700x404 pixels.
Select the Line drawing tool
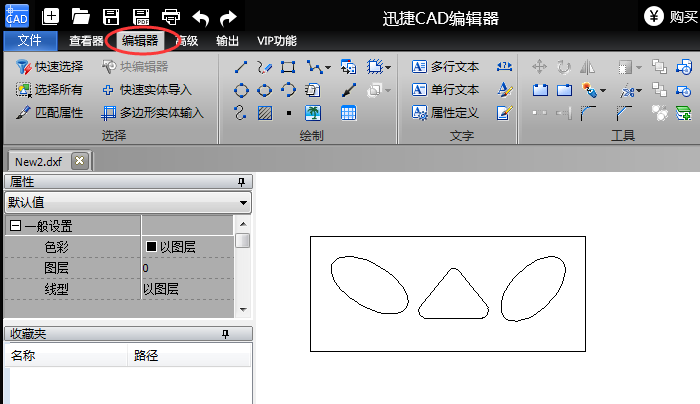(x=240, y=67)
